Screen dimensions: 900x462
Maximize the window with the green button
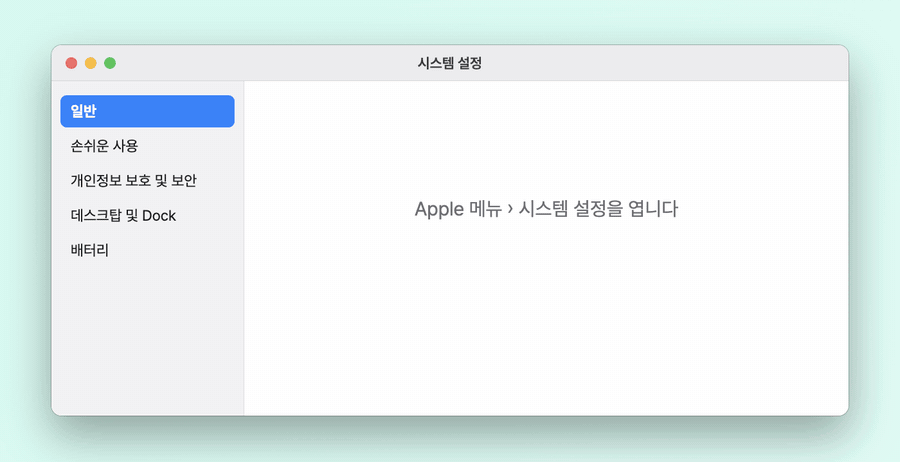pyautogui.click(x=110, y=63)
